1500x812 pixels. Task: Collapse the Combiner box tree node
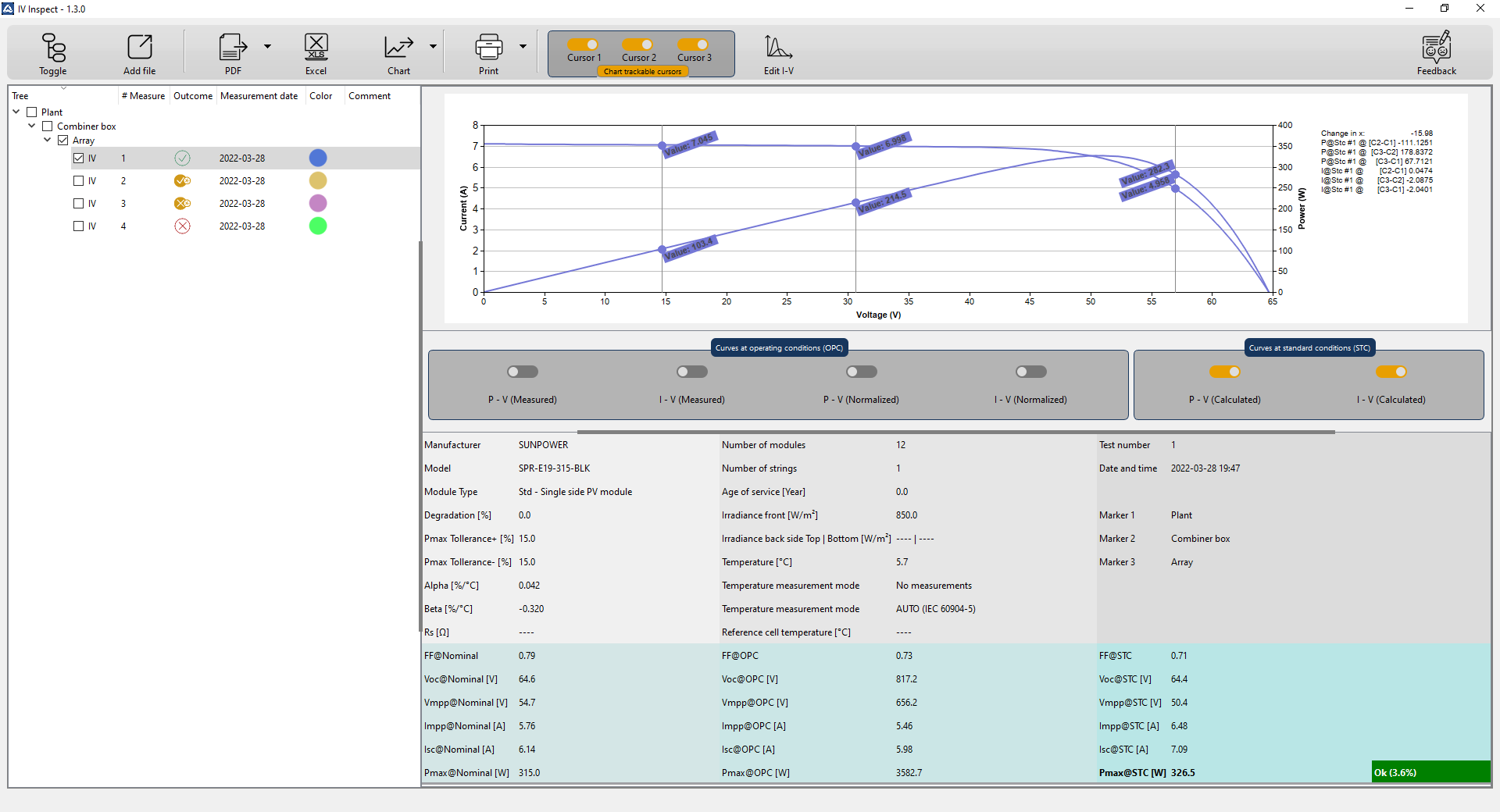tap(32, 126)
